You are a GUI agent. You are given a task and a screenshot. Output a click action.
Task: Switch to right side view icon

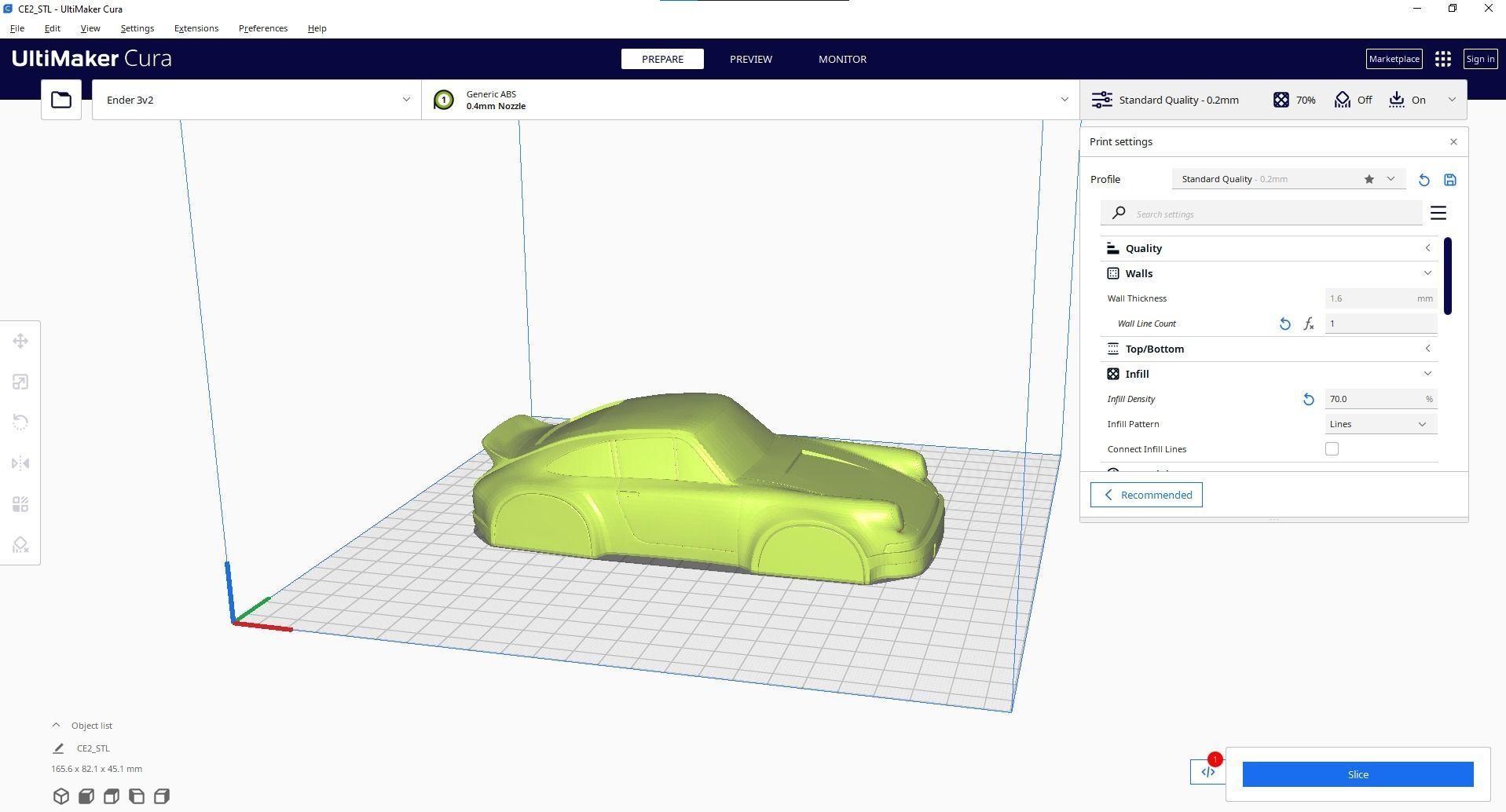click(162, 796)
